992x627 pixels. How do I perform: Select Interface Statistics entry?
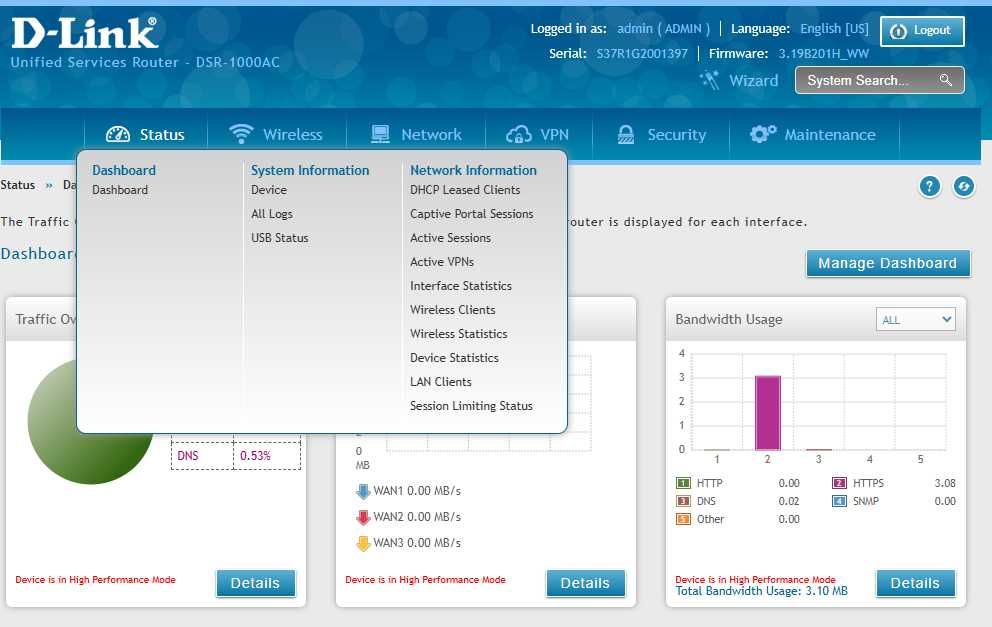(x=461, y=286)
